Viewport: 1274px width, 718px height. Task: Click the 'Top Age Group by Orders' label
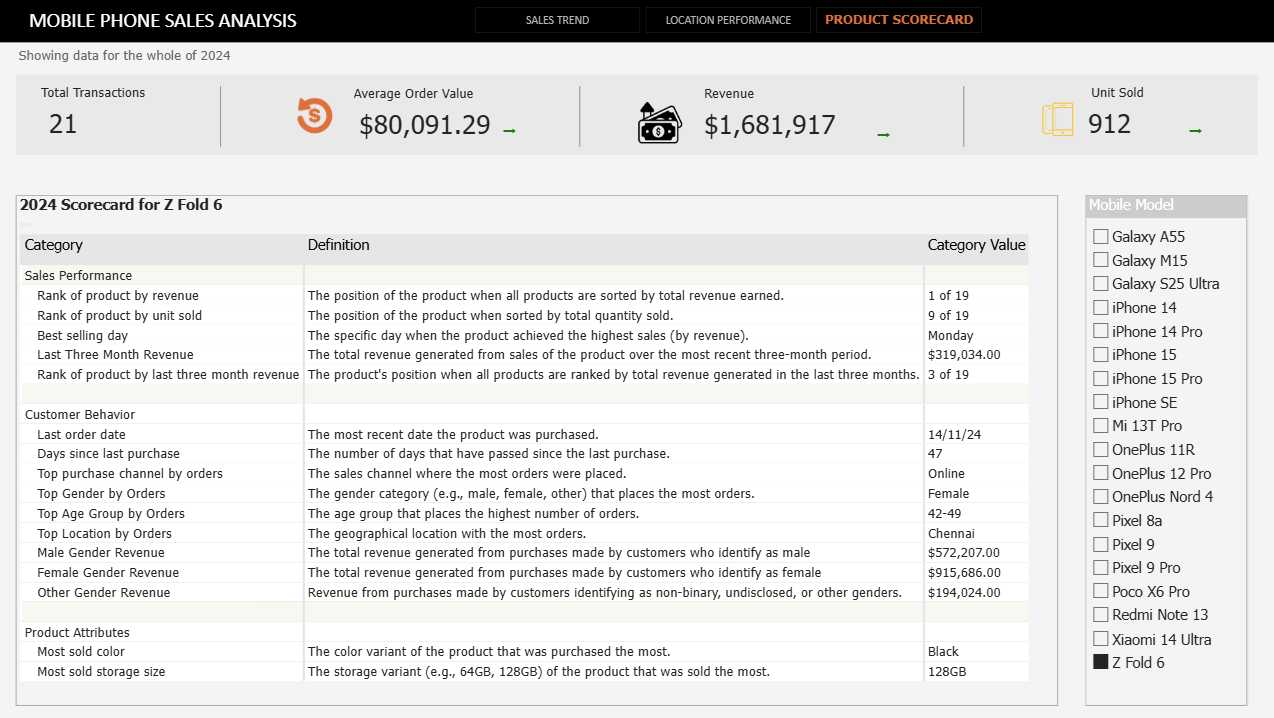click(111, 514)
